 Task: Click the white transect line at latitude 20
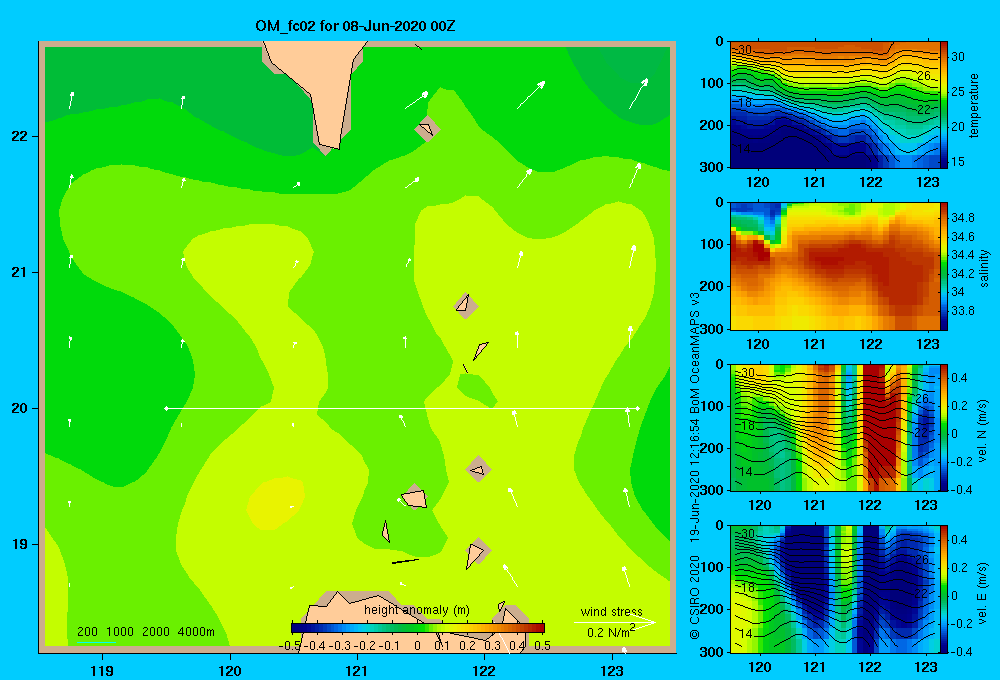click(x=402, y=408)
